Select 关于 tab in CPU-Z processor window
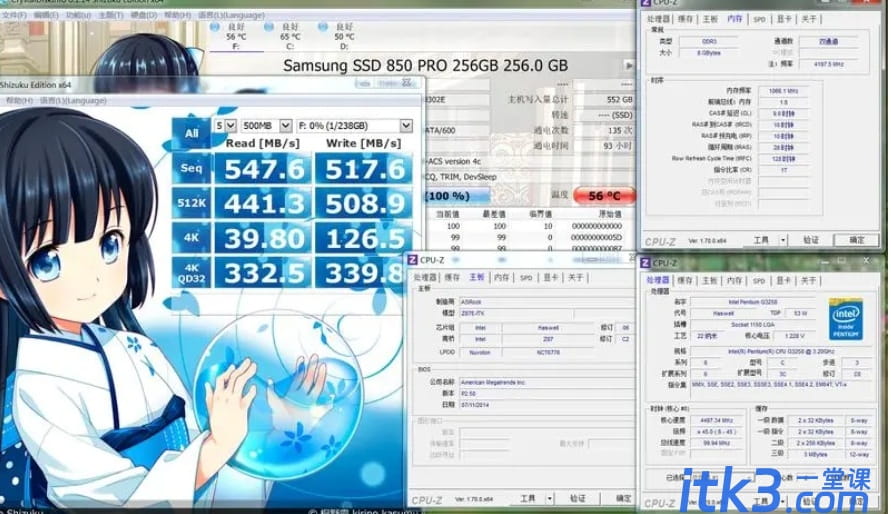This screenshot has height=514, width=891. (809, 281)
